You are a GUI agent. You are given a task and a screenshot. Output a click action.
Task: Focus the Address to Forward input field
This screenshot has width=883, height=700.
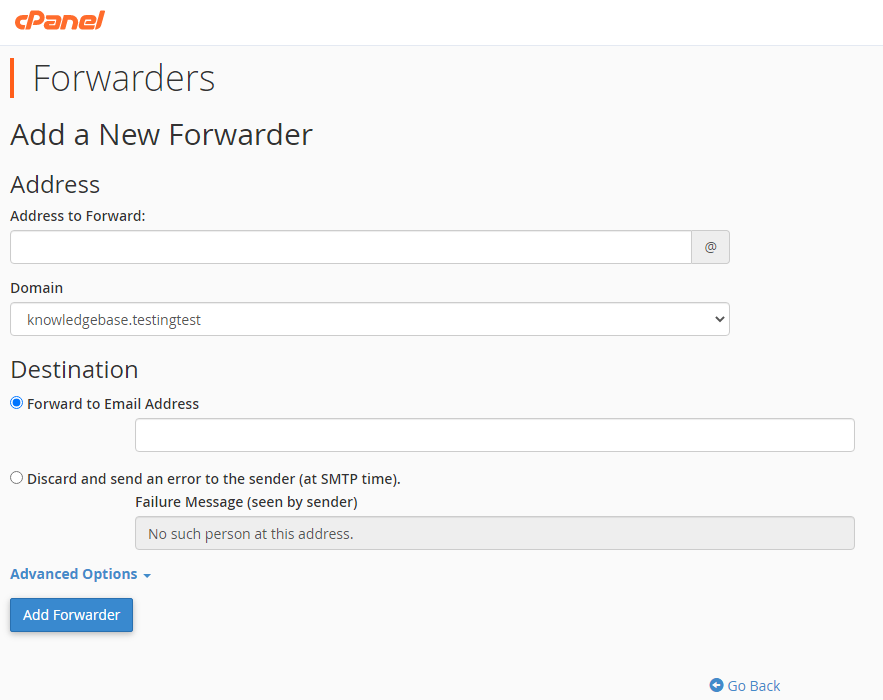pyautogui.click(x=350, y=246)
